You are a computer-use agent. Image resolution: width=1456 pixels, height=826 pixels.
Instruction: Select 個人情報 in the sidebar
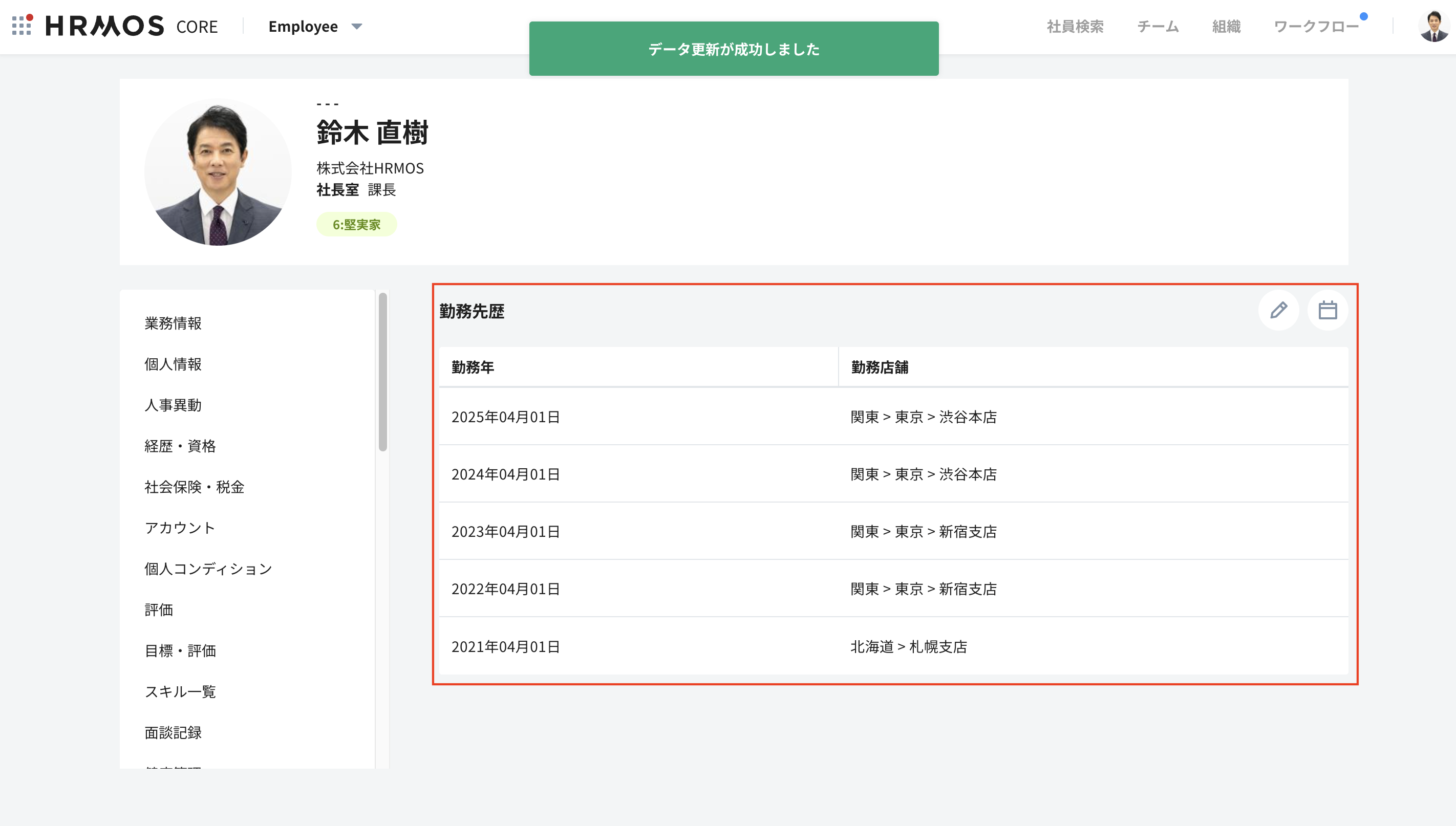click(x=173, y=364)
